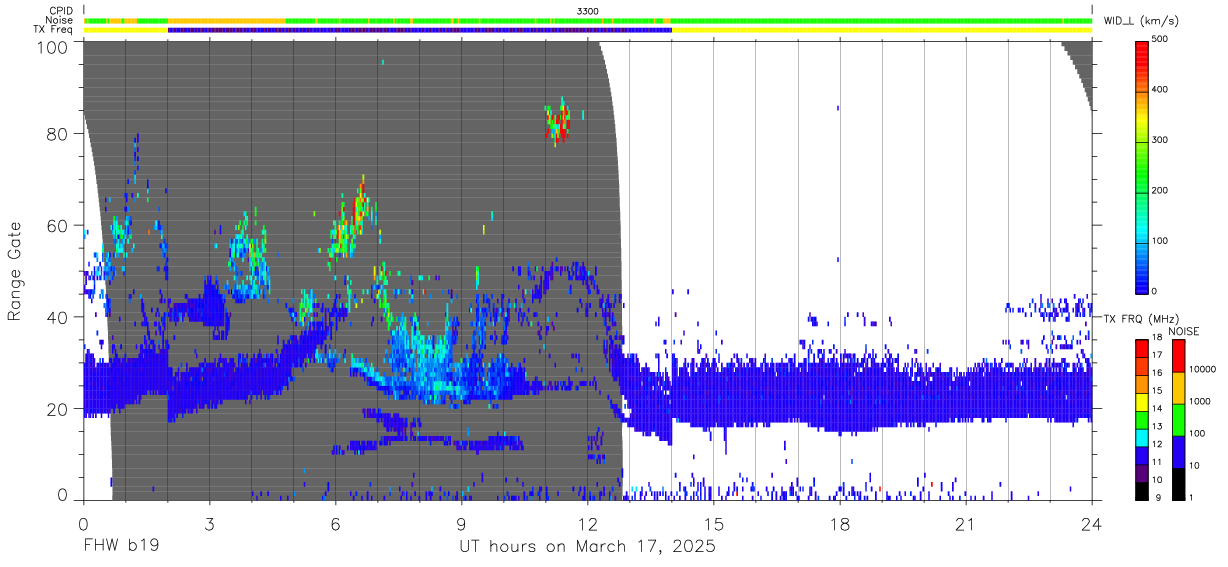Click the 10000 tick on NOISE legend
This screenshot has height=567, width=1228.
pos(1203,371)
